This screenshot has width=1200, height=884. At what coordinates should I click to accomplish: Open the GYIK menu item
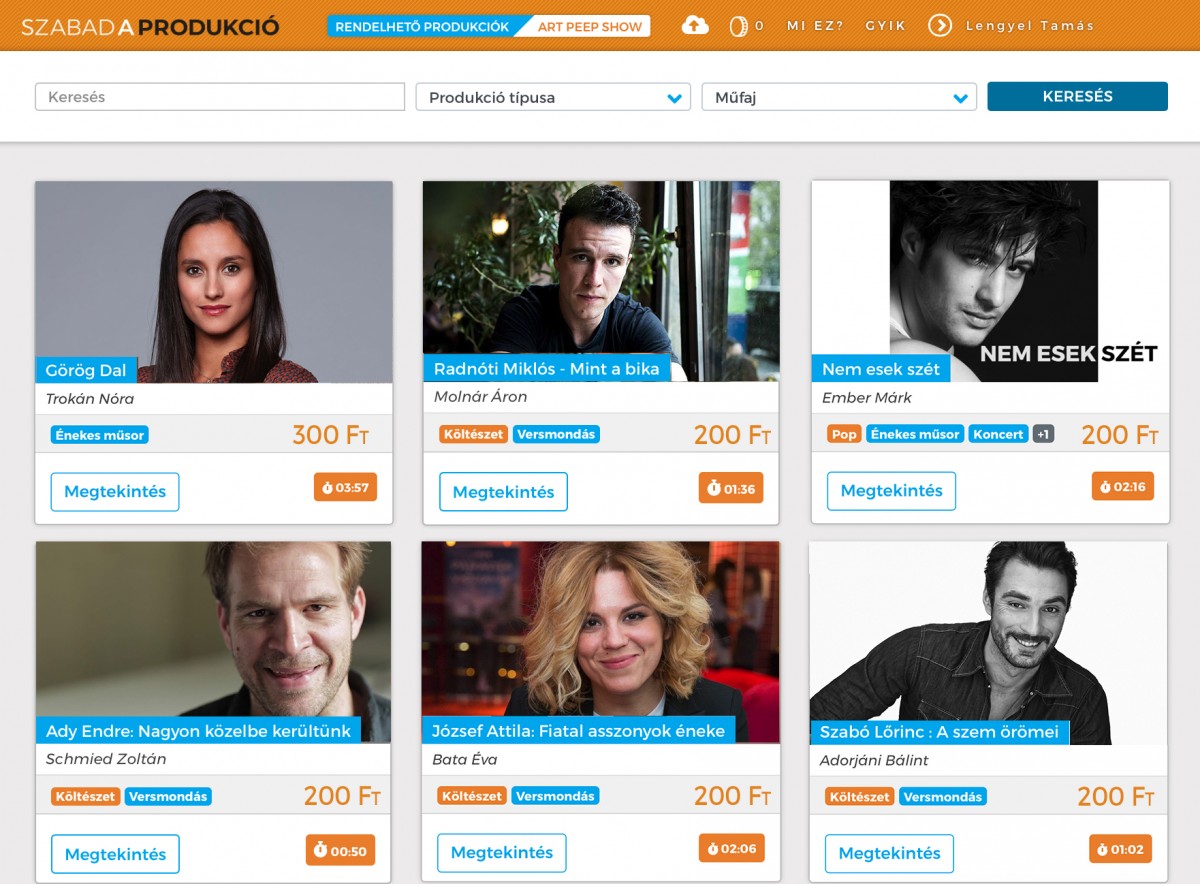coord(886,26)
